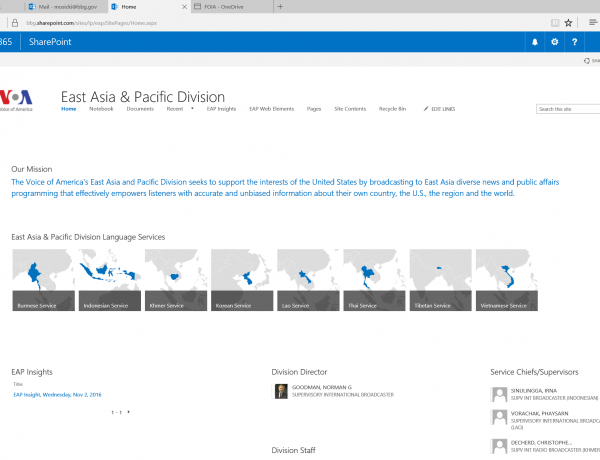Open VORACHAK, PHAYSARN profile link
The width and height of the screenshot is (600, 460).
coord(540,413)
